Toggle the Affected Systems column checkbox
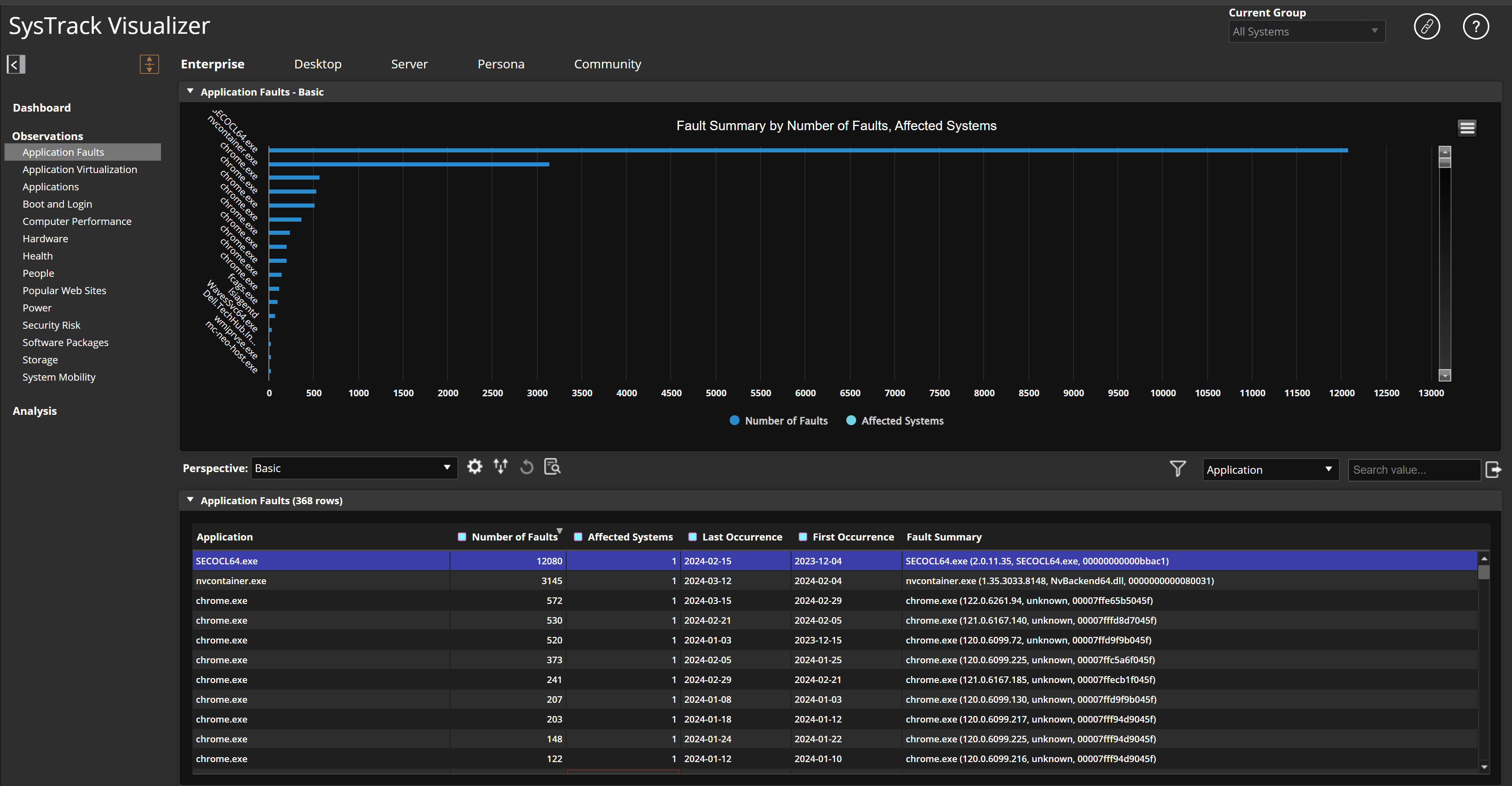The image size is (1512, 786). pyautogui.click(x=579, y=536)
